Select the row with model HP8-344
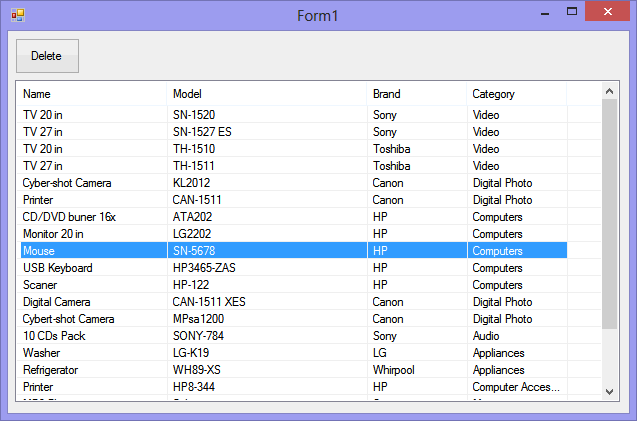Viewport: 637px width, 421px height. point(294,387)
